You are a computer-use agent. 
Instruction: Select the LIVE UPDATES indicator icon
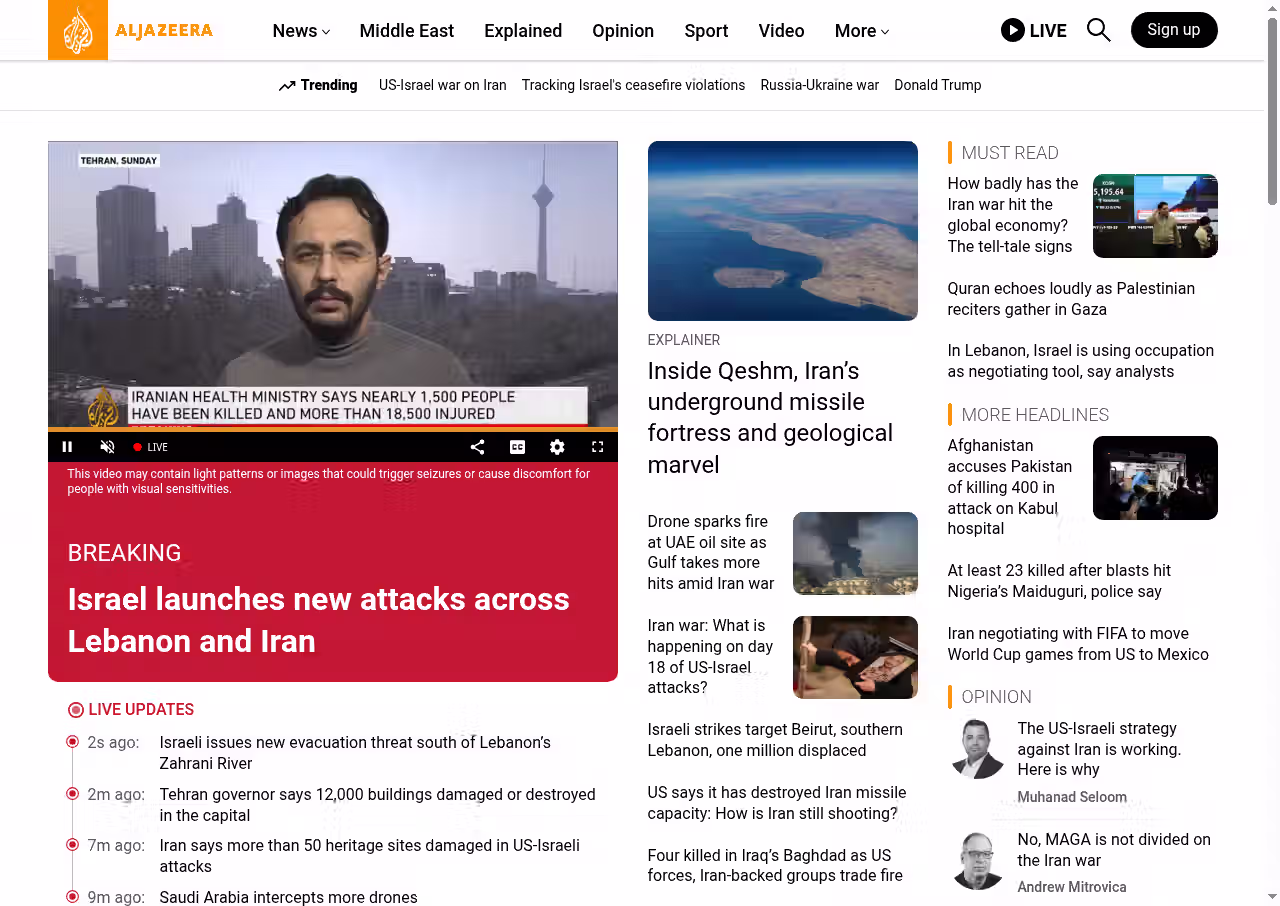click(76, 710)
